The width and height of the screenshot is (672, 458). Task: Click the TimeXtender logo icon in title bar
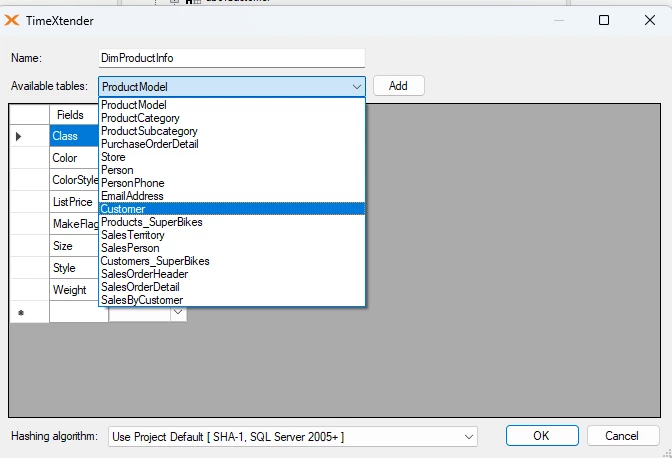click(x=12, y=20)
